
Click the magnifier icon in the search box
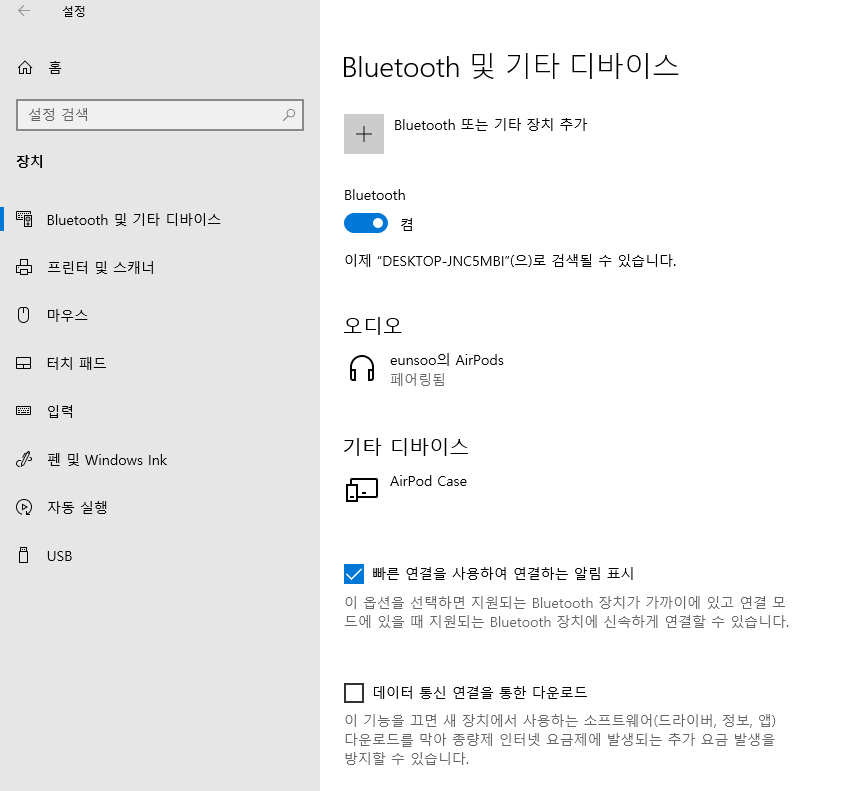coord(291,115)
